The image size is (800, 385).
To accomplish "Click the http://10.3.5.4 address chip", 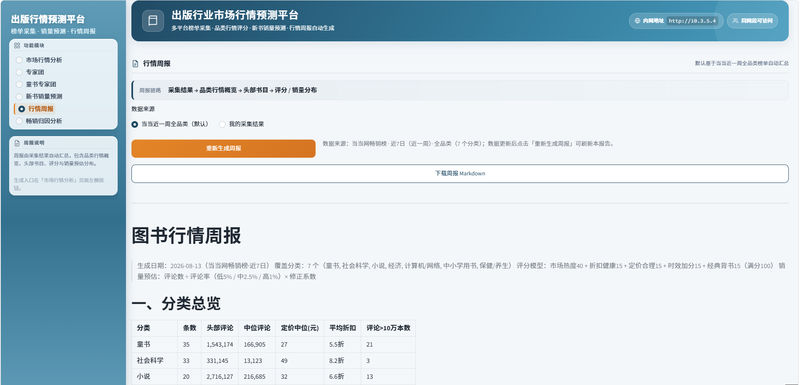I will (x=692, y=21).
